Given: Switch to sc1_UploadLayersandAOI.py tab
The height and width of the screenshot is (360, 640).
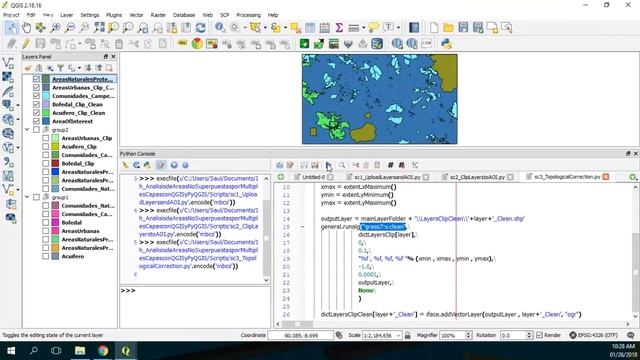Looking at the screenshot, I should click(387, 177).
